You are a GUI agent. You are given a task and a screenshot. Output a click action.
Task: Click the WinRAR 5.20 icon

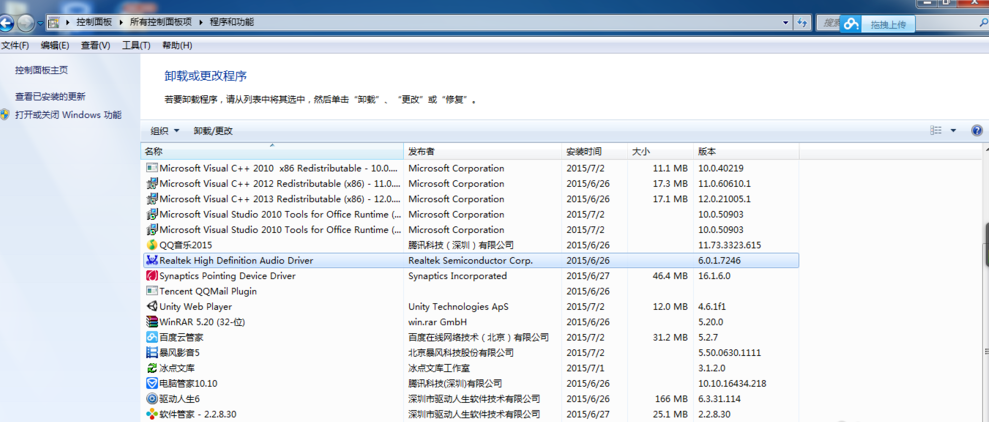pyautogui.click(x=152, y=322)
